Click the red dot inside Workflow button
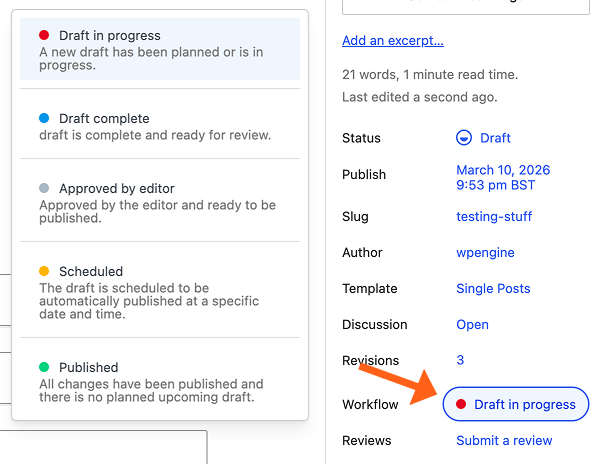This screenshot has height=464, width=601. coord(461,404)
